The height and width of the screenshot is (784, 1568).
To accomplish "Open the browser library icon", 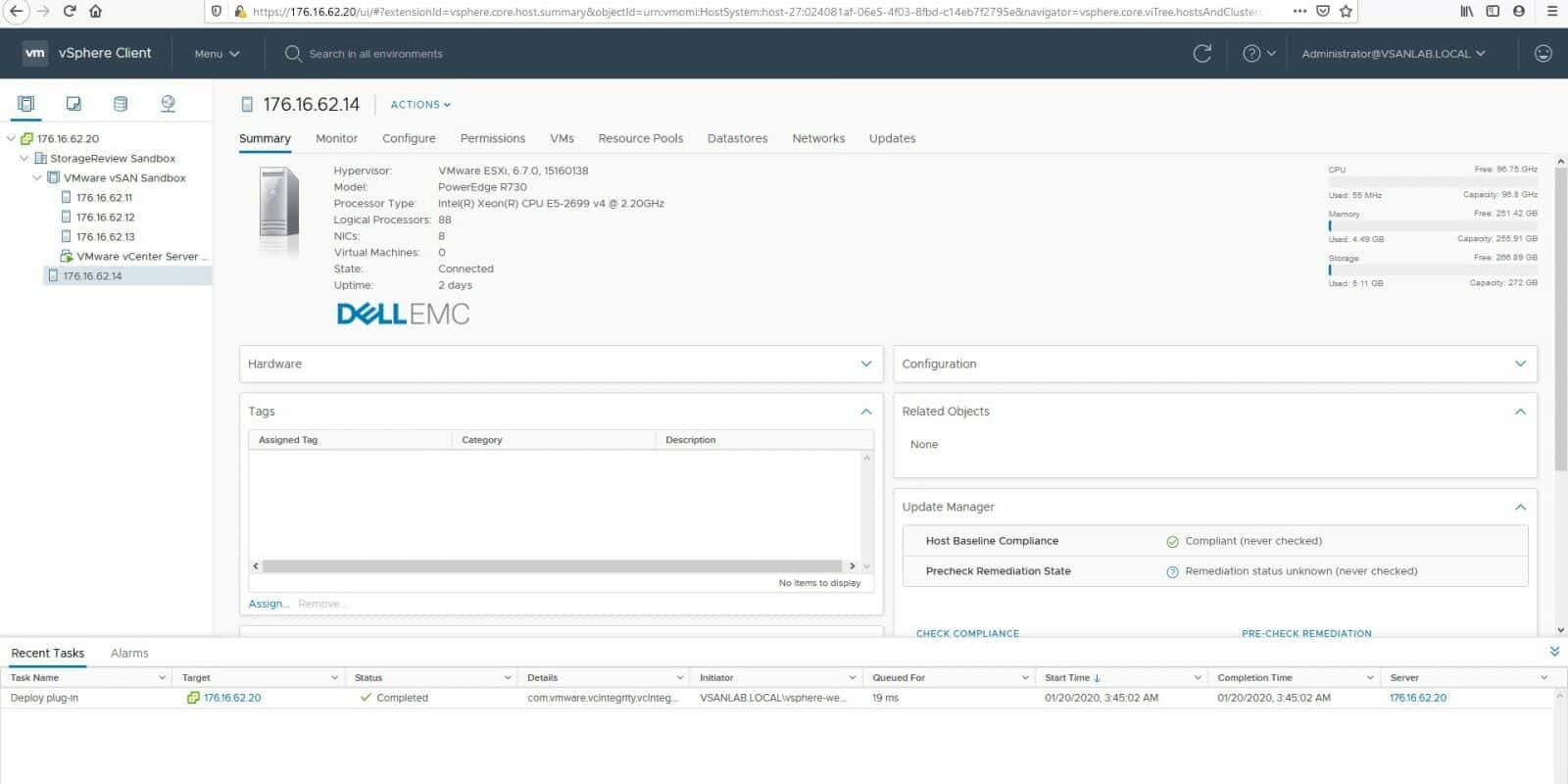I will click(x=1467, y=12).
